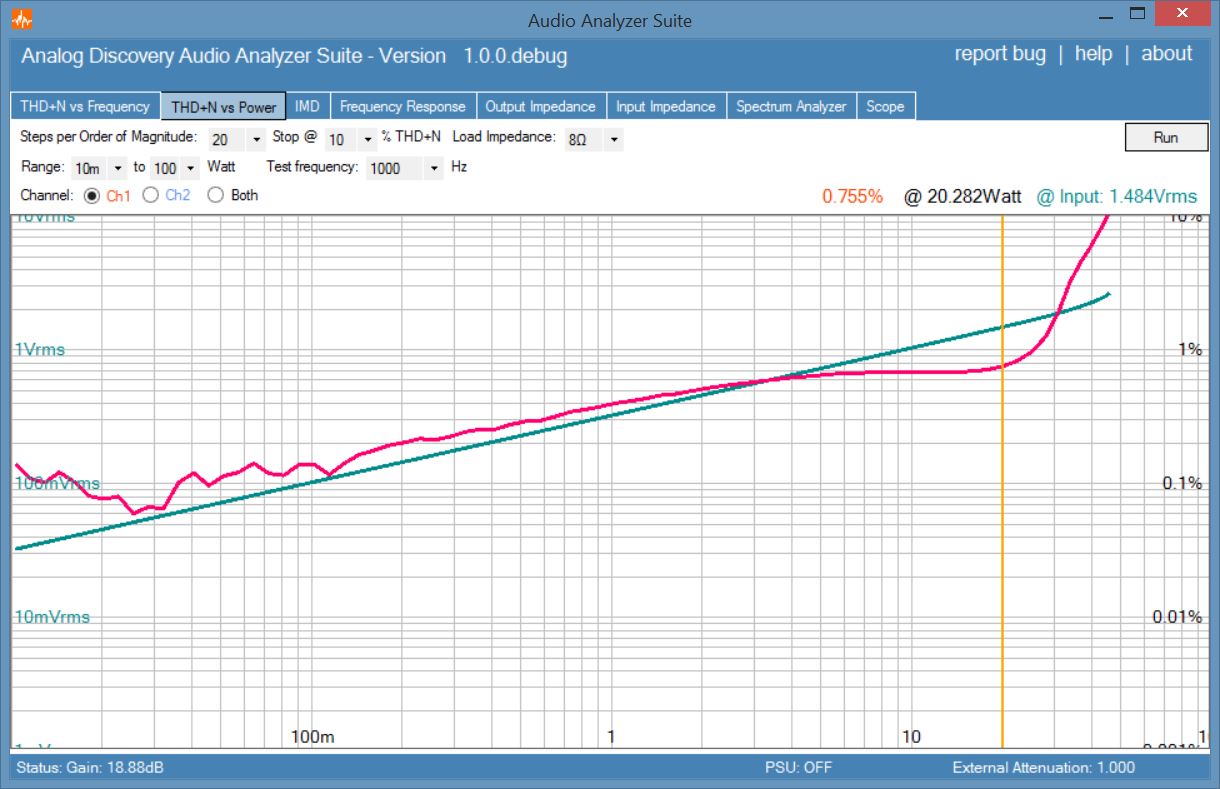Select the Ch1 channel radio button
Screen dimensions: 1220x789
click(x=92, y=196)
